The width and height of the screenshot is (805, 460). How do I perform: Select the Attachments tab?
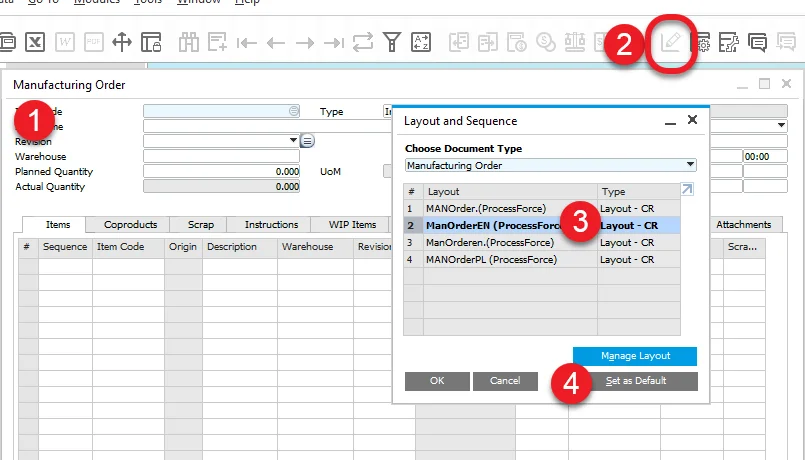(743, 225)
